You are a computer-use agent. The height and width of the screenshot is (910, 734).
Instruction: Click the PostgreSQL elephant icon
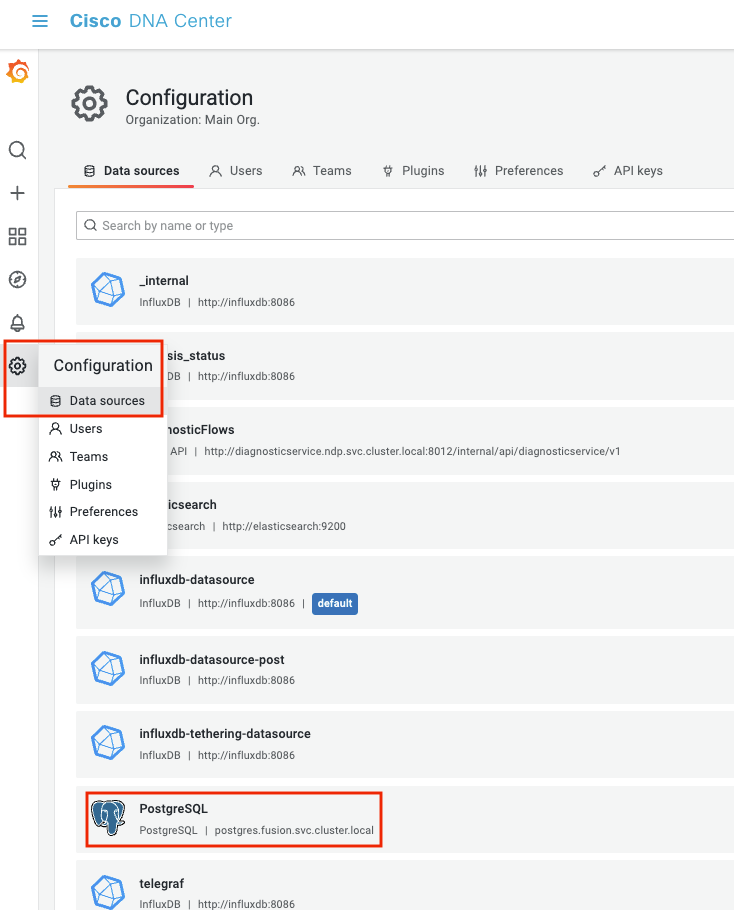pos(108,818)
